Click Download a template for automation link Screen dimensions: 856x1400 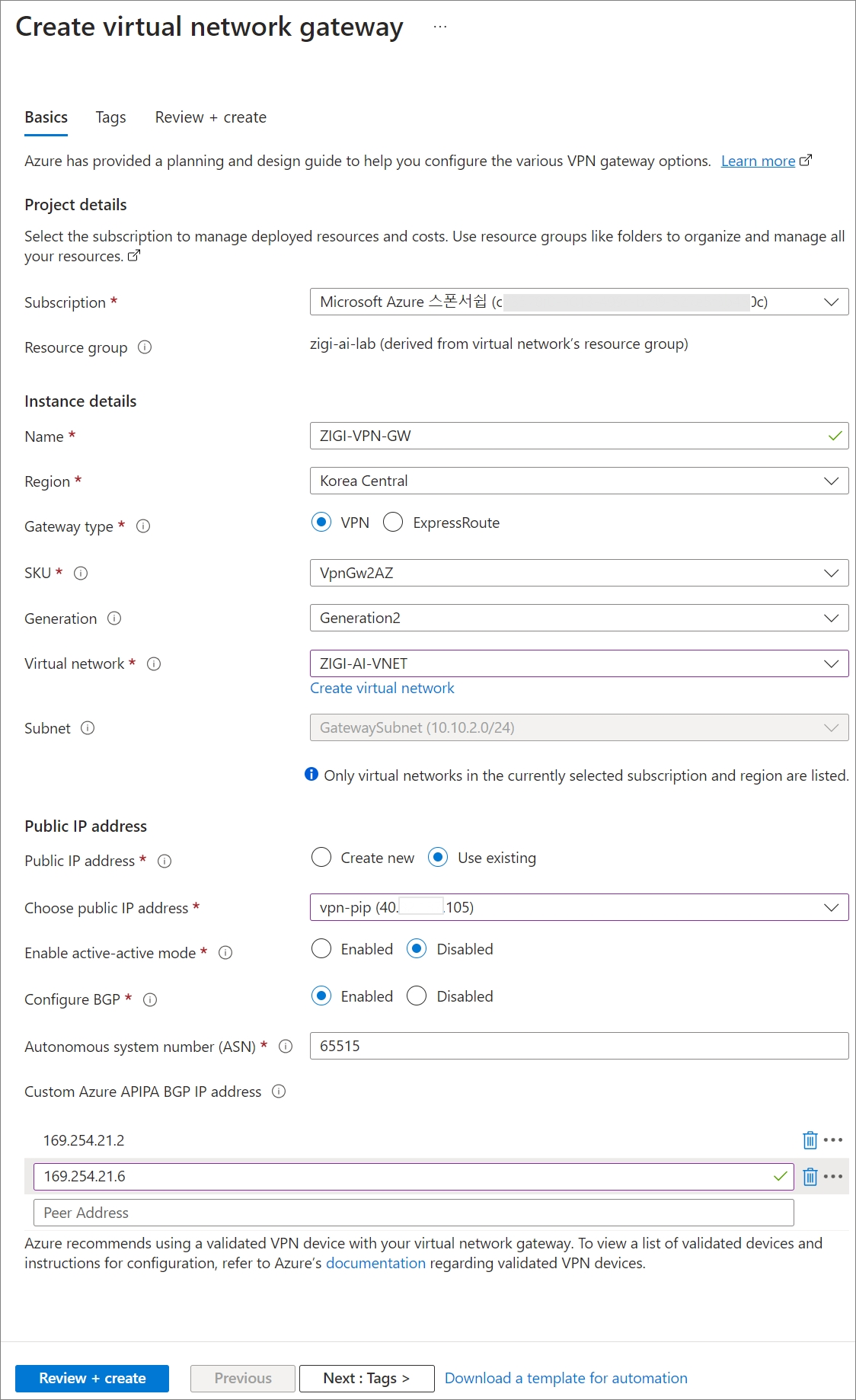click(x=566, y=1378)
